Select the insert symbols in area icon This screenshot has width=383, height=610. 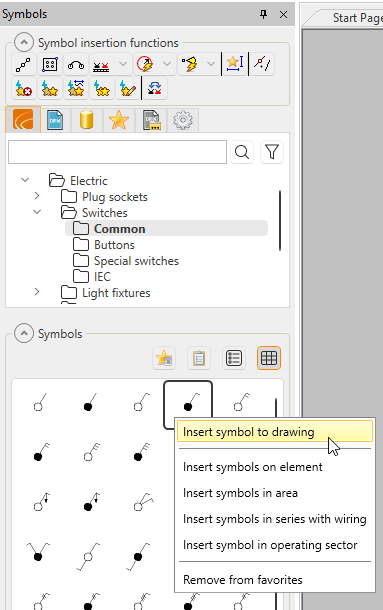click(x=50, y=64)
